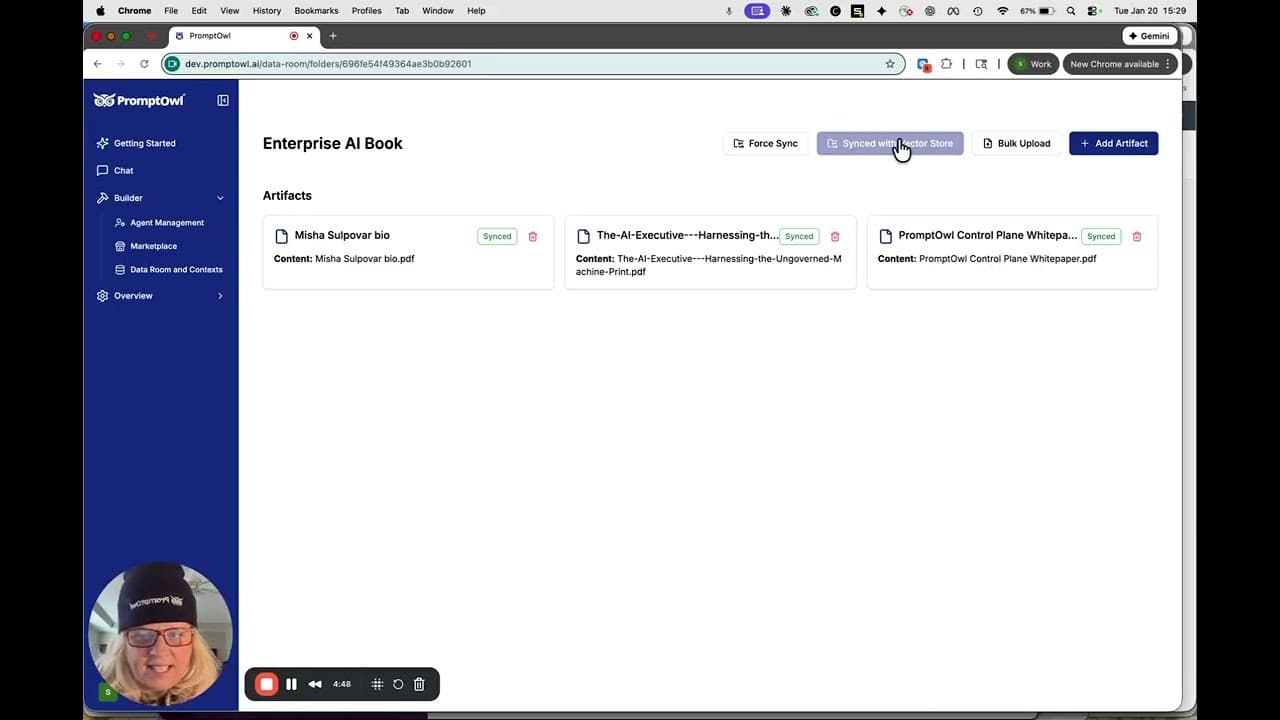
Task: Click the Overview gear icon
Action: pyautogui.click(x=103, y=295)
